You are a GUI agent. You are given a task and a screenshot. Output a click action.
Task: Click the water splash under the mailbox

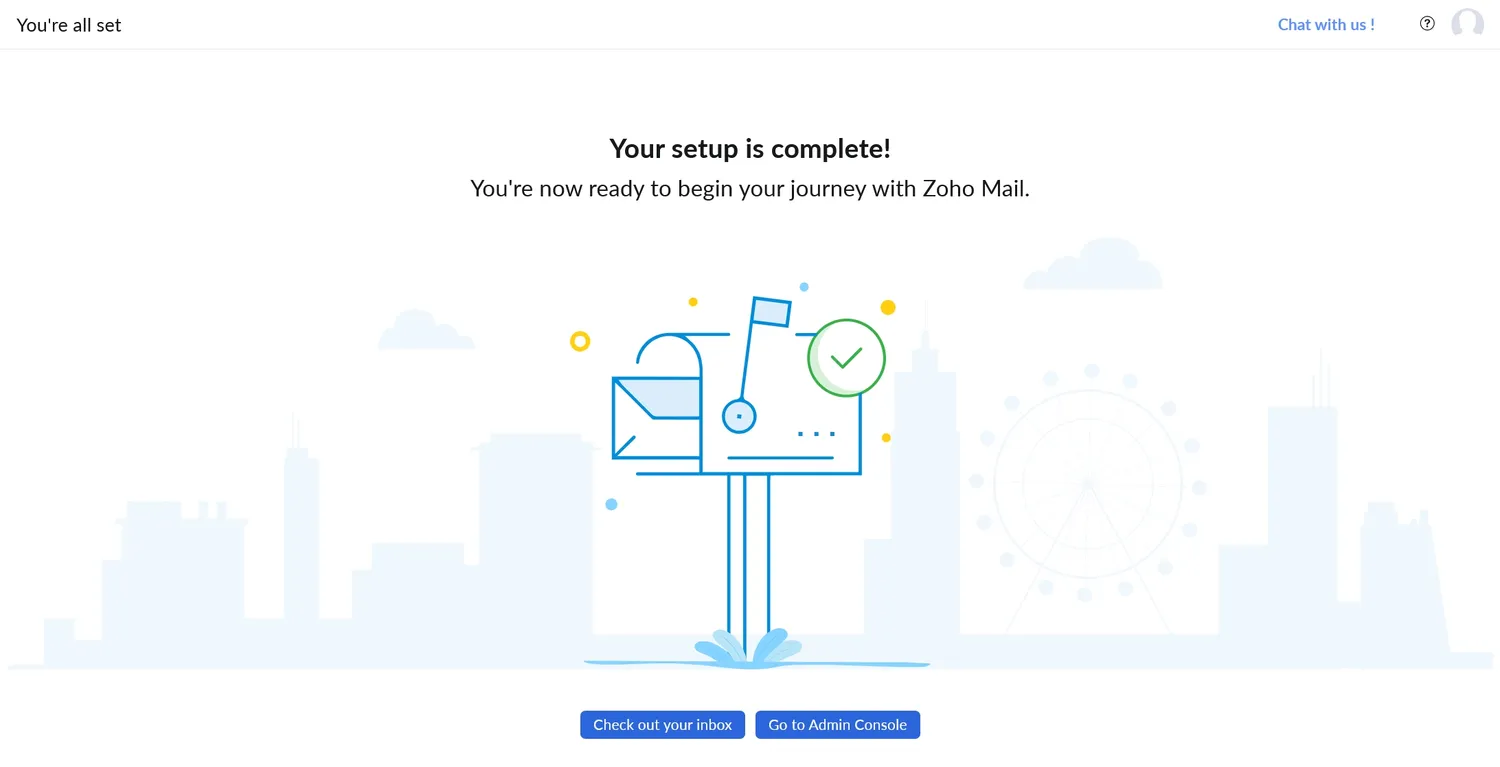748,648
